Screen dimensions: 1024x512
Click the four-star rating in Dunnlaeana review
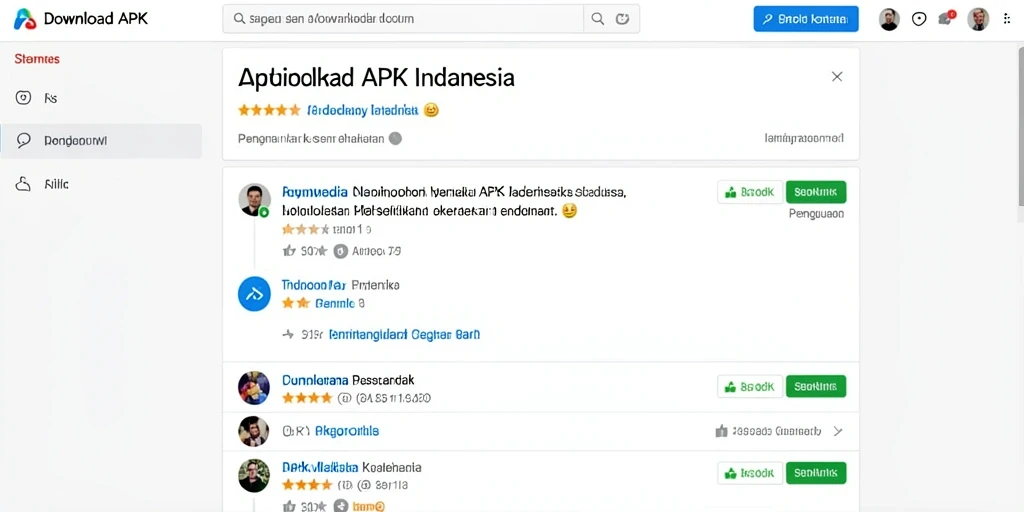pos(307,398)
